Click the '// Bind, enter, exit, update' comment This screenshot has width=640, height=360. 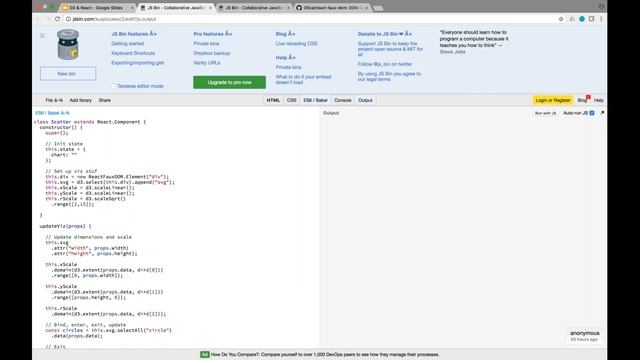(x=86, y=325)
